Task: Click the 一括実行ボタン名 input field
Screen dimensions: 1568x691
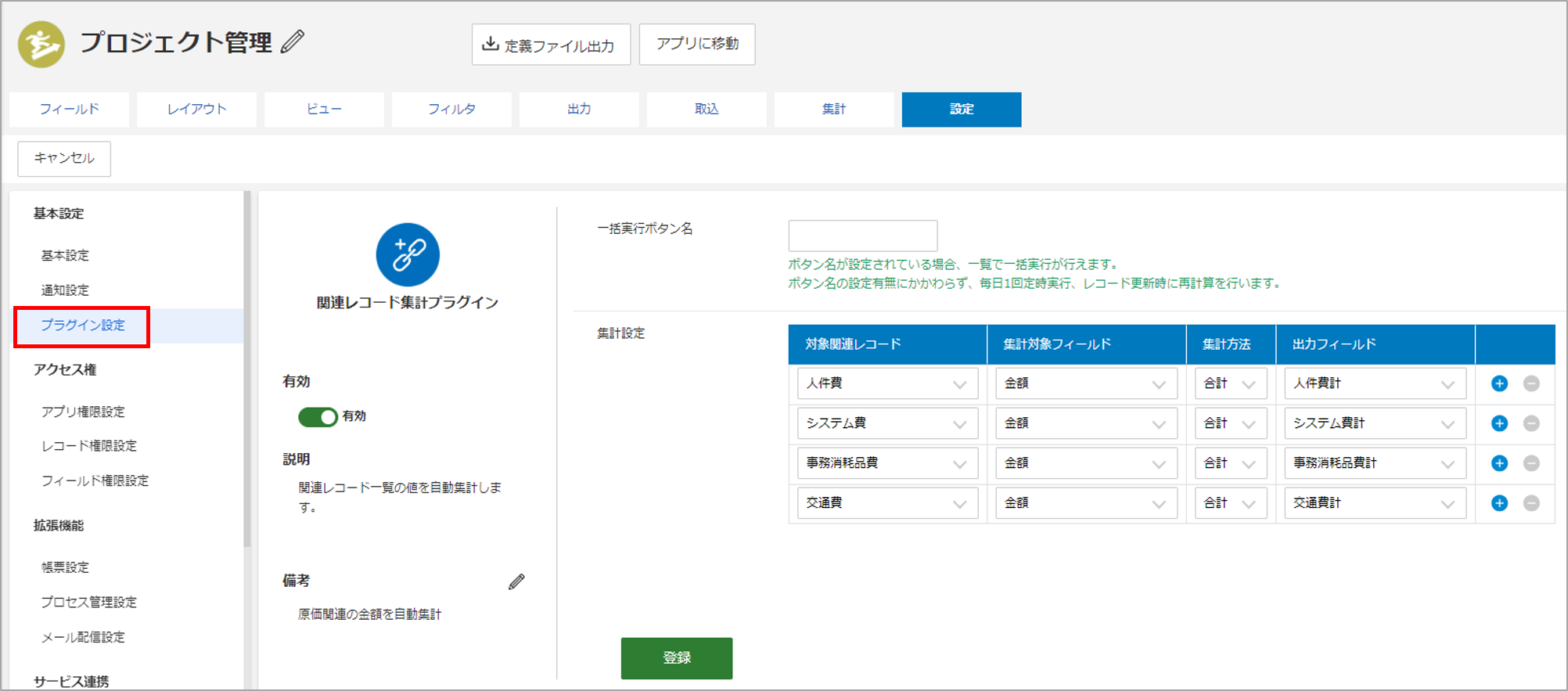Action: [863, 236]
